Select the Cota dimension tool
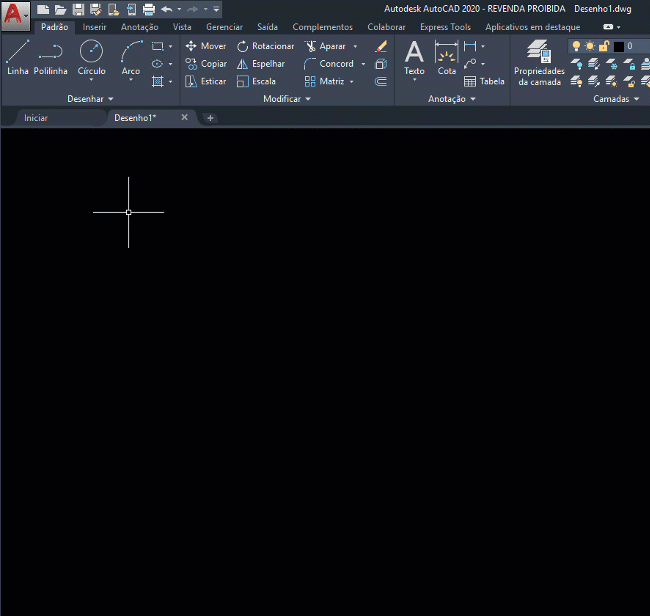Viewport: 650px width, 616px height. [x=446, y=58]
